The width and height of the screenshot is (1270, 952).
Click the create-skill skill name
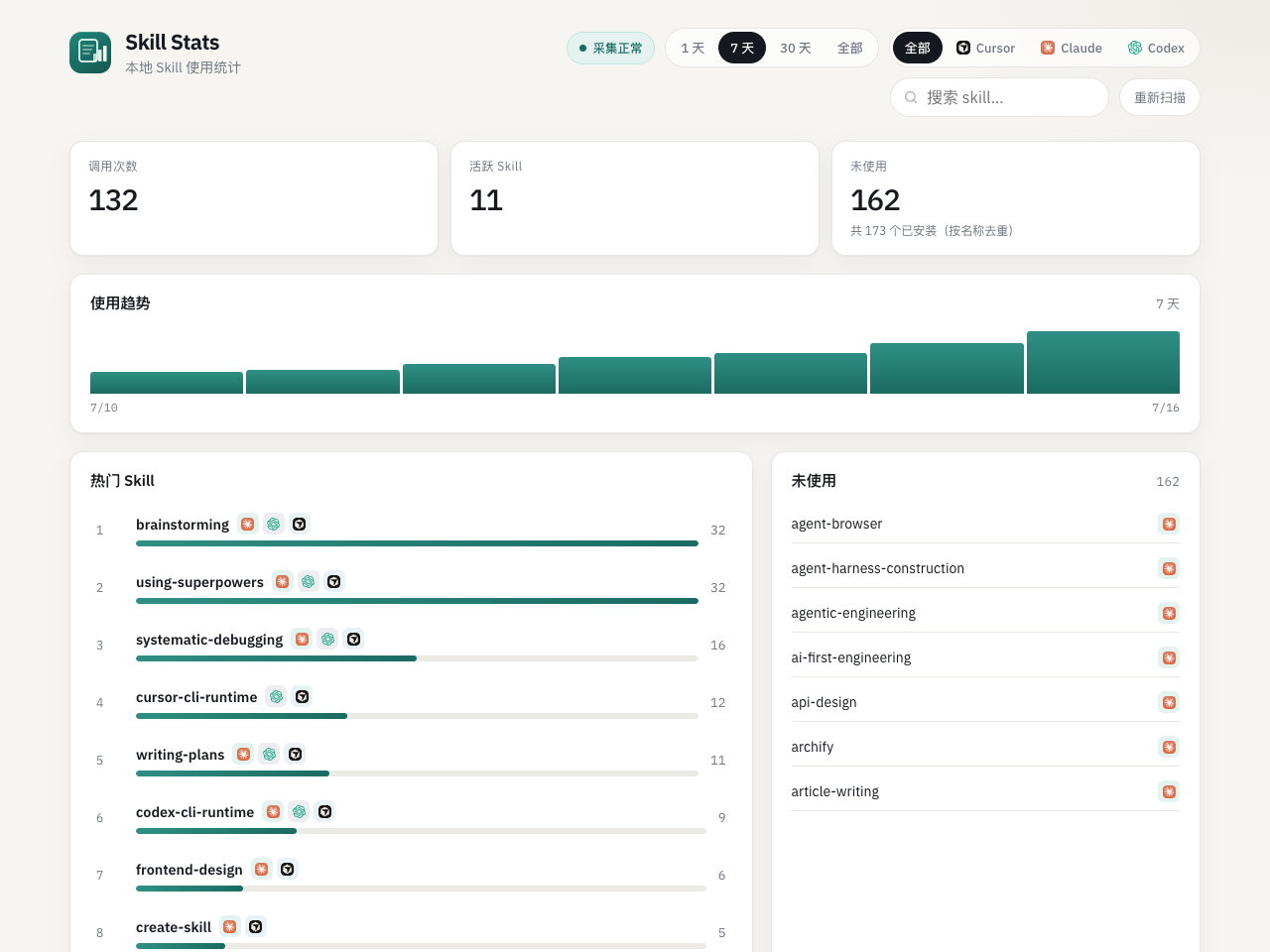pyautogui.click(x=174, y=927)
